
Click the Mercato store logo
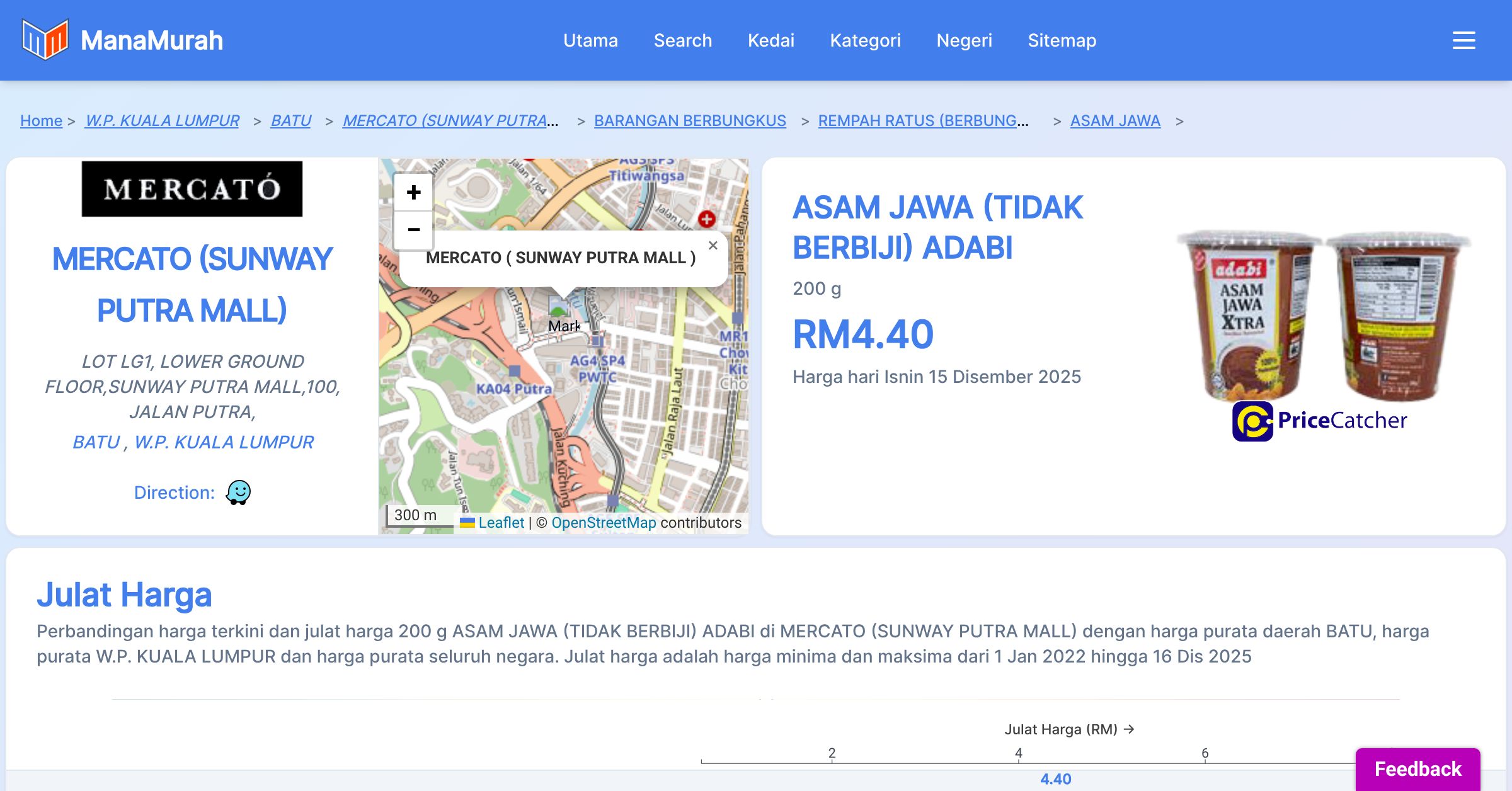pyautogui.click(x=192, y=189)
